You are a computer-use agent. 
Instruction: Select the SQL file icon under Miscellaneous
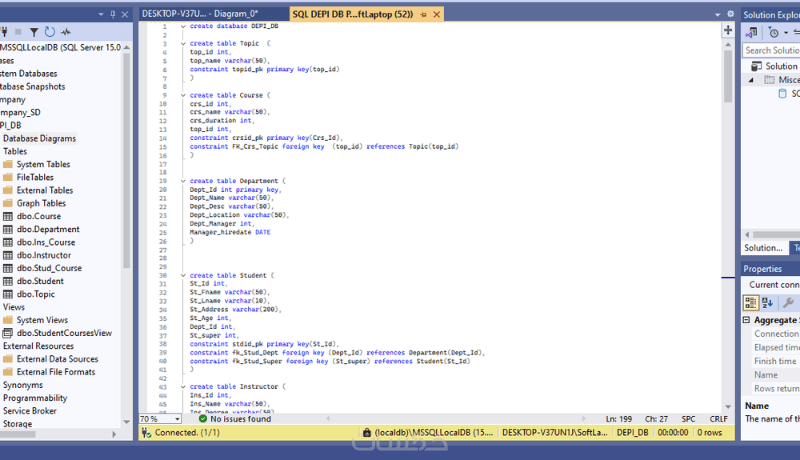782,93
